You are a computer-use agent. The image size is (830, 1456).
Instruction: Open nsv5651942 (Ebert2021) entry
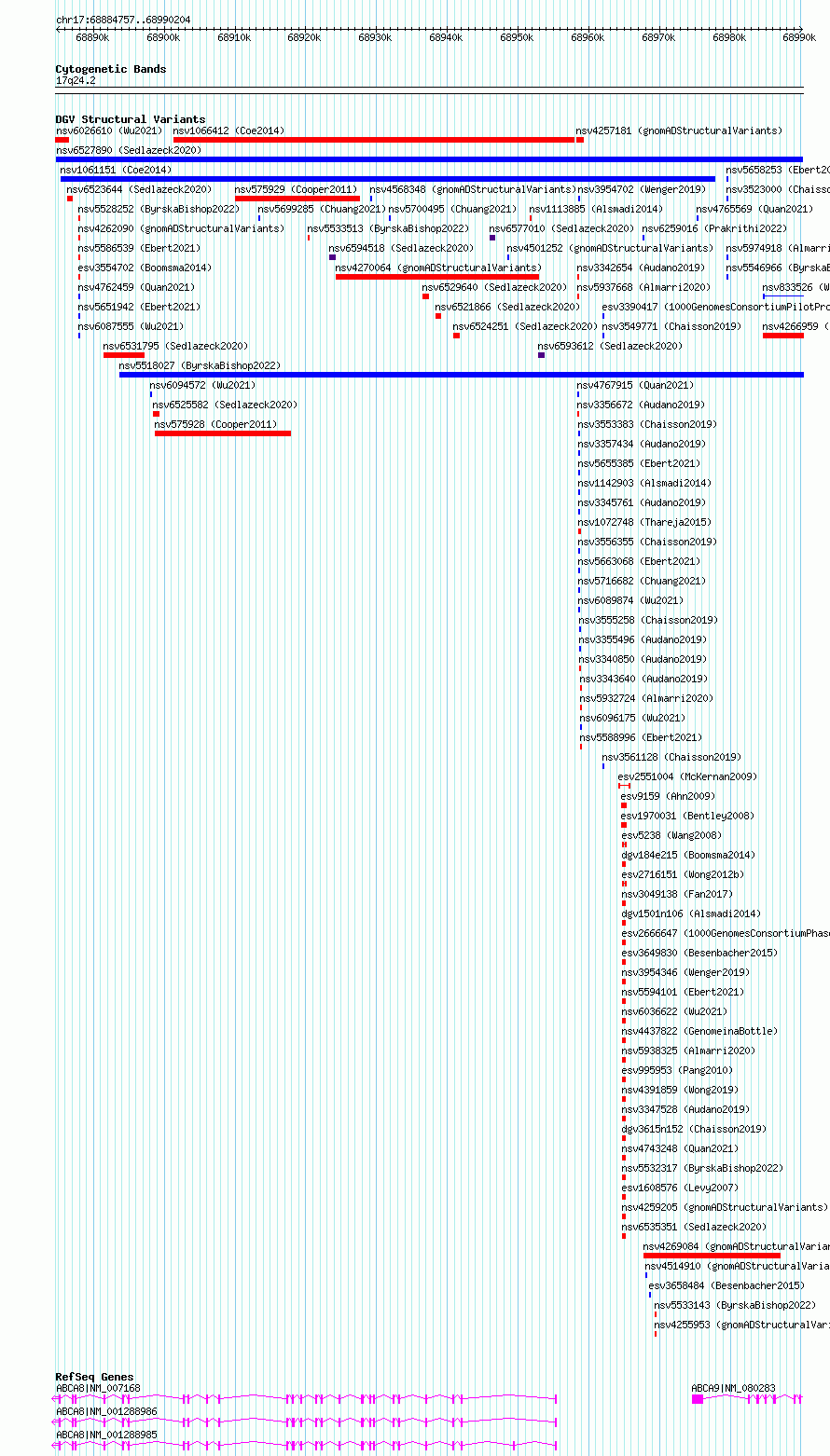coord(139,307)
